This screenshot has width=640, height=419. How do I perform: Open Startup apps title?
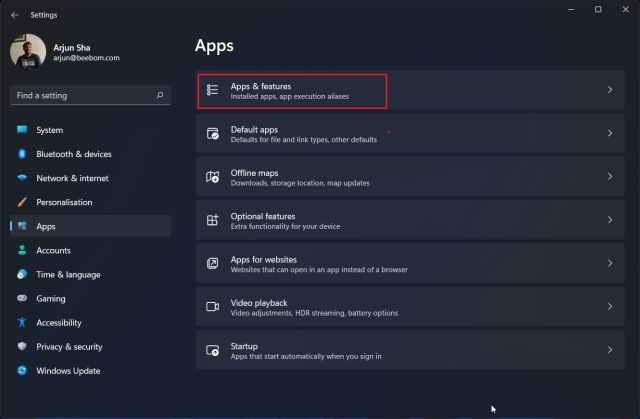[x=244, y=346]
